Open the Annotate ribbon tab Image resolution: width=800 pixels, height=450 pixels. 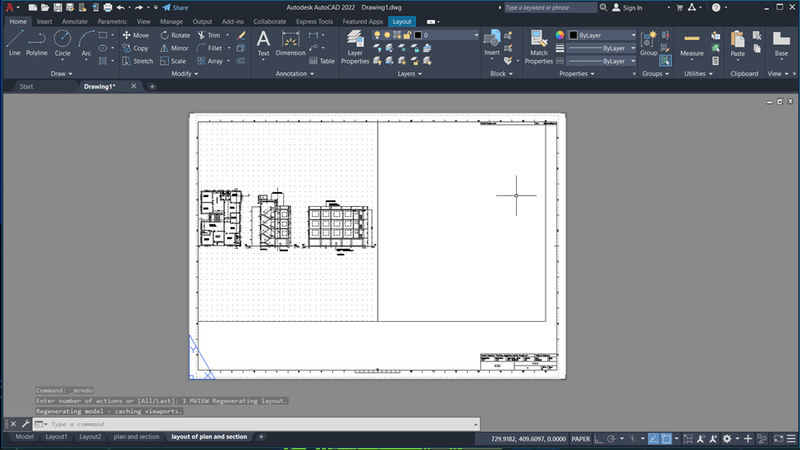(x=74, y=21)
